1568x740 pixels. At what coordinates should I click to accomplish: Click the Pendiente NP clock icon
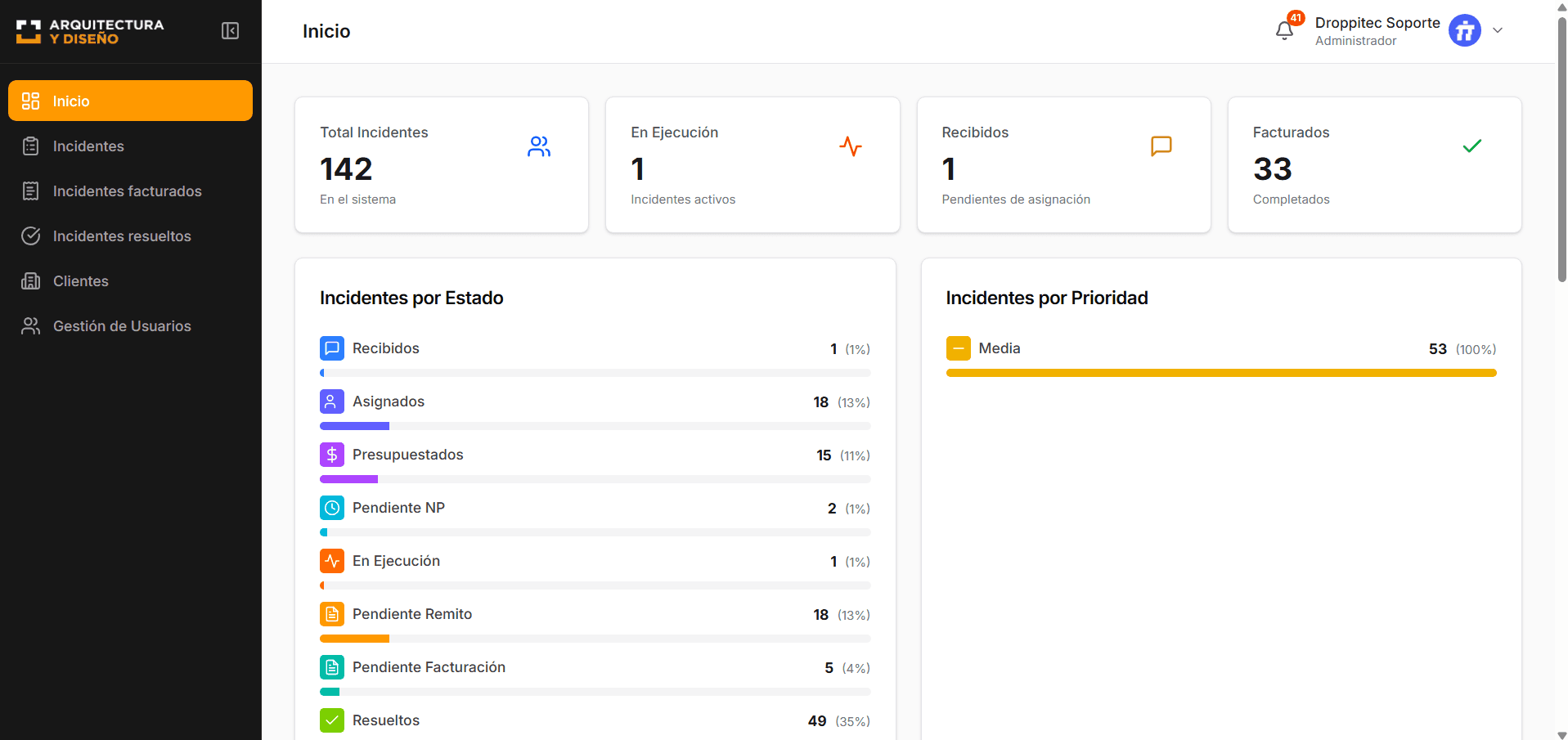click(332, 508)
